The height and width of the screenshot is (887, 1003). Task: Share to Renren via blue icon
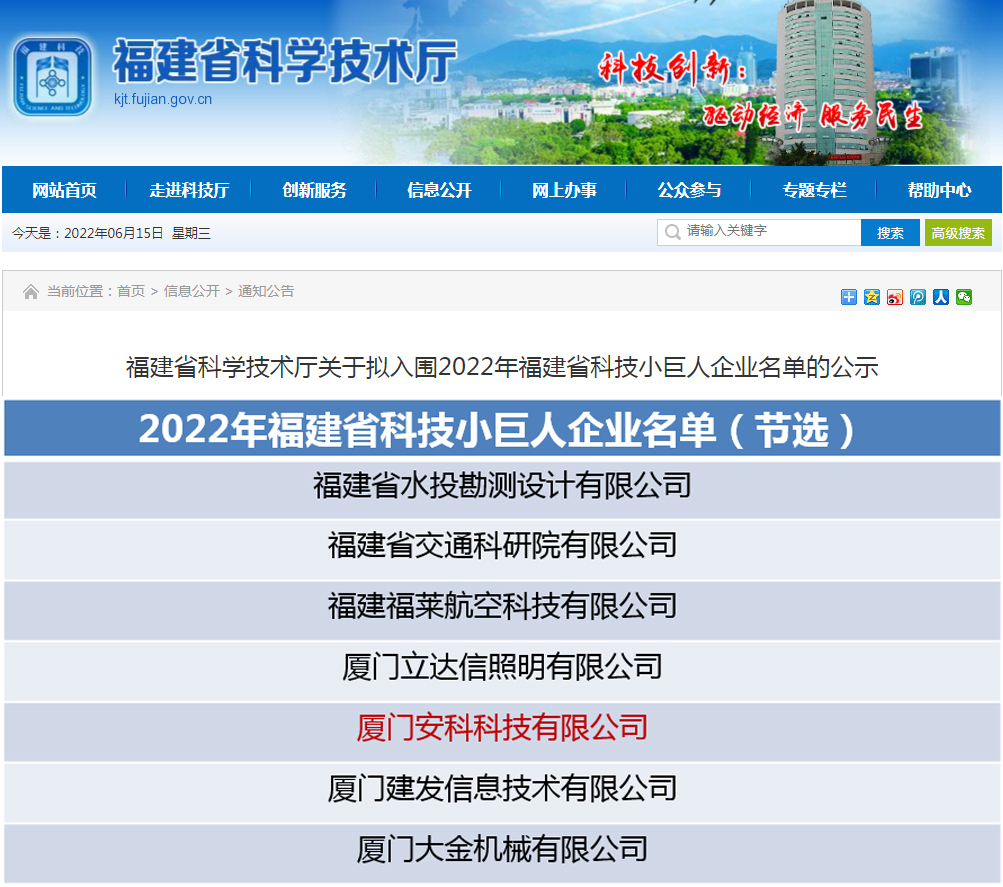click(x=941, y=296)
